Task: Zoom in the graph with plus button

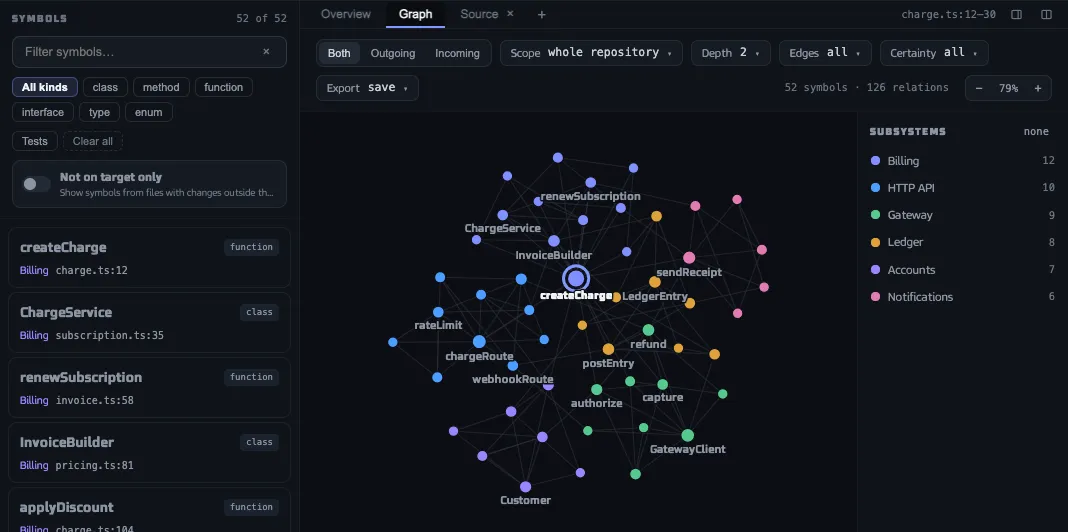Action: (1038, 88)
